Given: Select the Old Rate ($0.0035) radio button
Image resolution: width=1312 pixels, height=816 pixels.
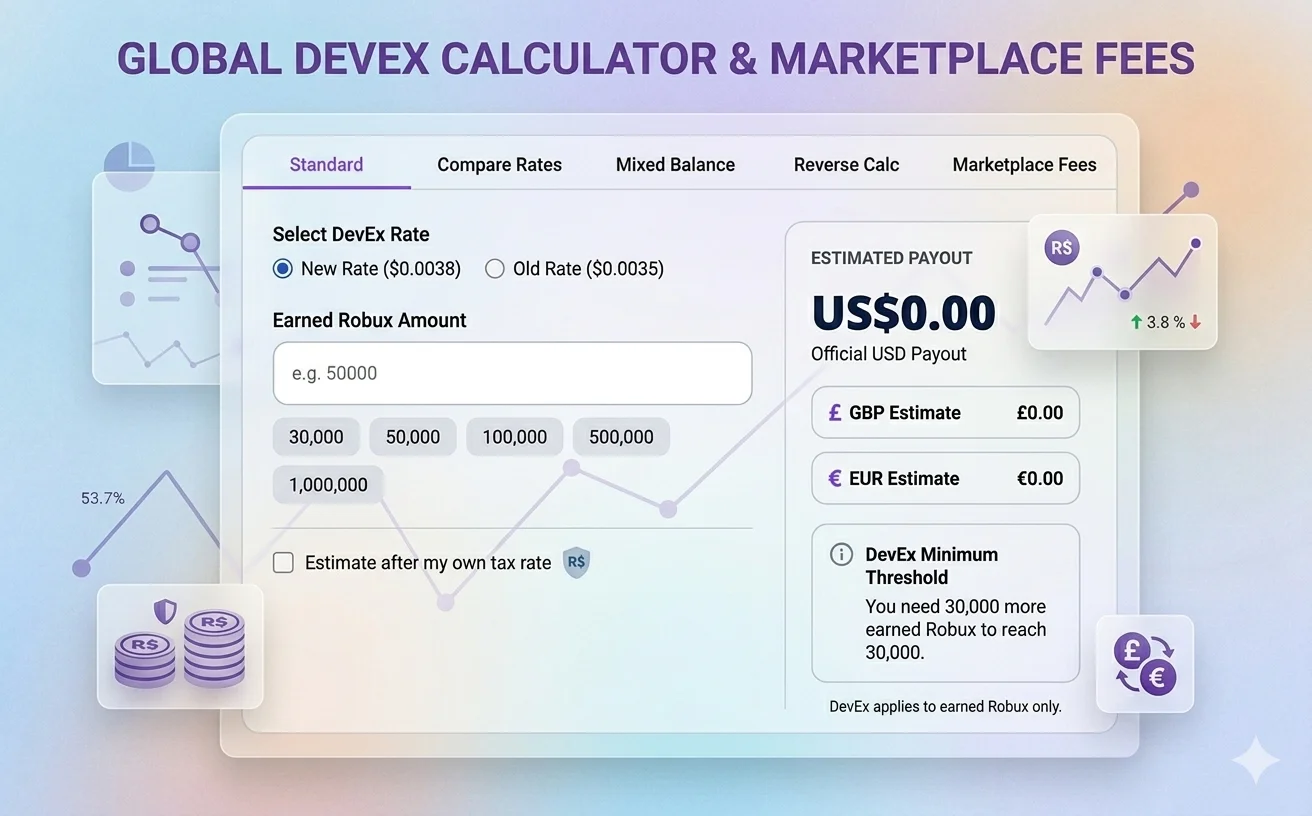Looking at the screenshot, I should (x=494, y=268).
